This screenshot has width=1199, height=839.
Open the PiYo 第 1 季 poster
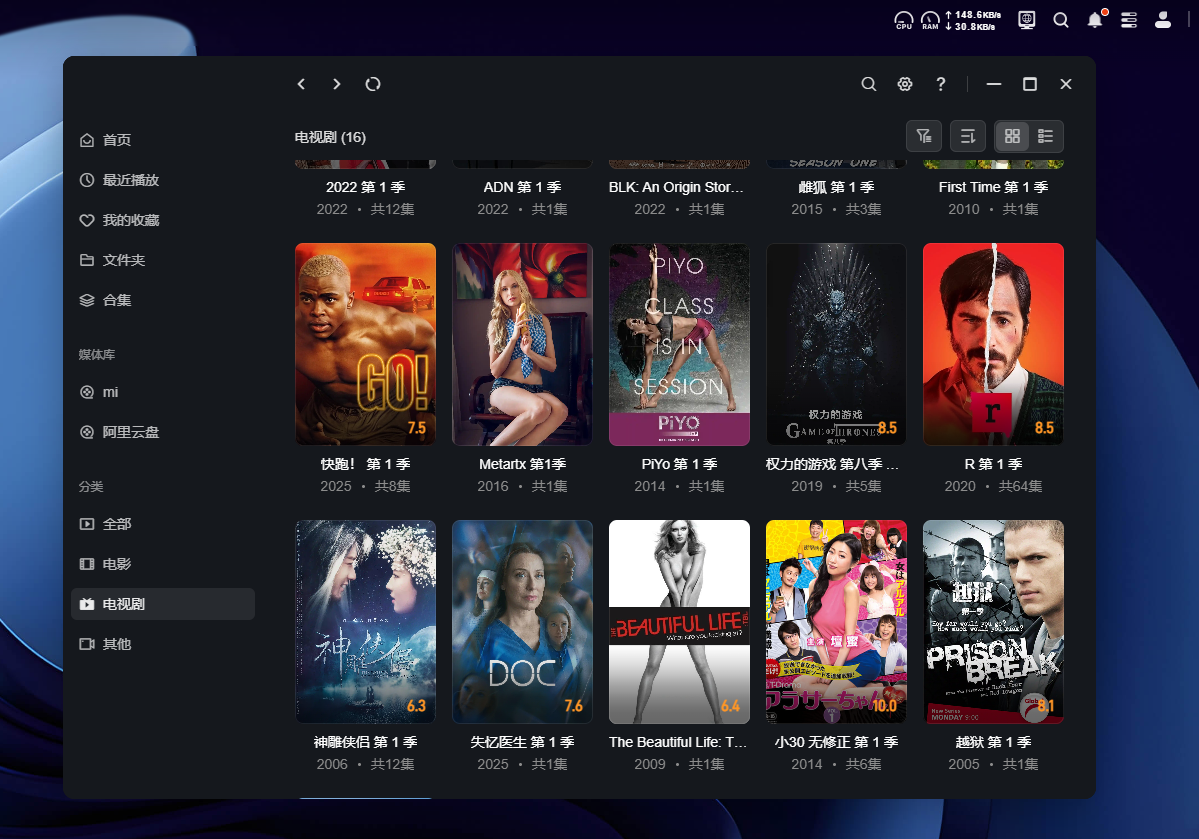pyautogui.click(x=679, y=344)
